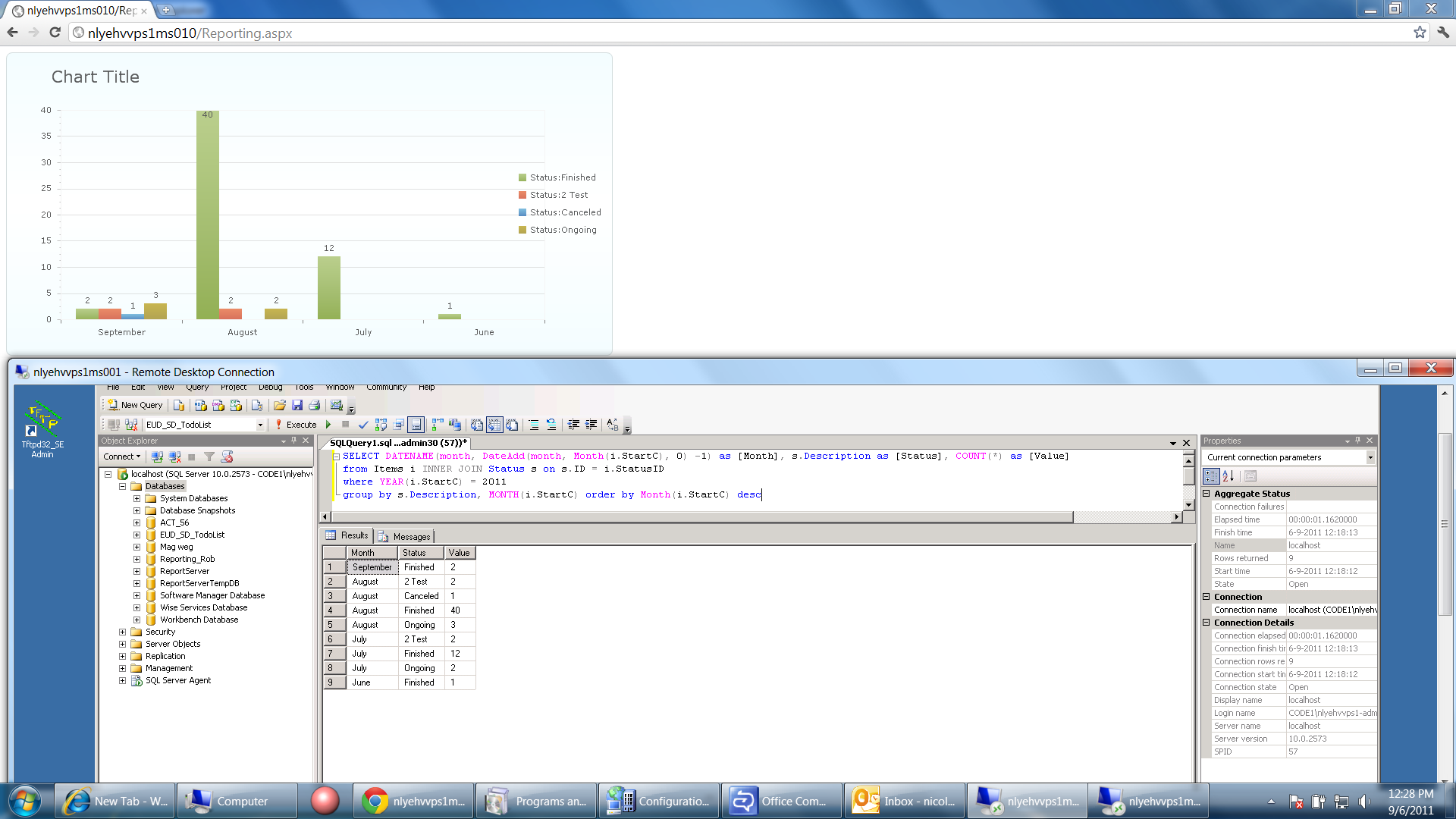The image size is (1456, 819).
Task: Click the Print icon in toolbar
Action: point(315,406)
